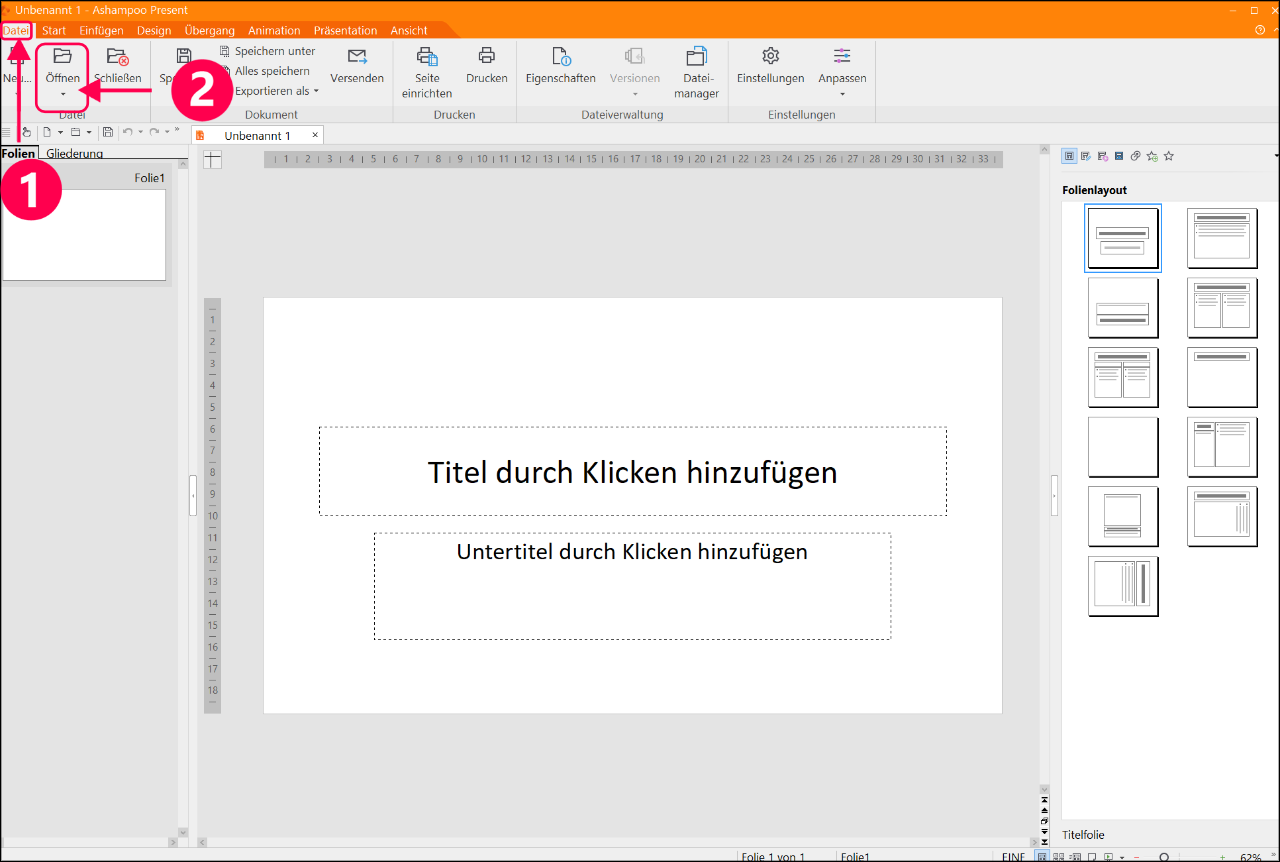The image size is (1280, 862).
Task: Click Alles speichern
Action: 272,71
